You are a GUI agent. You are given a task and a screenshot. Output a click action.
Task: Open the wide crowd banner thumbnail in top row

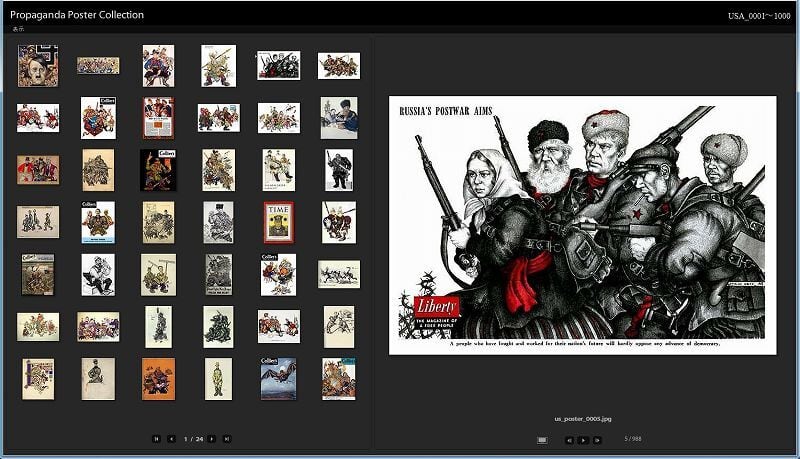(98, 65)
